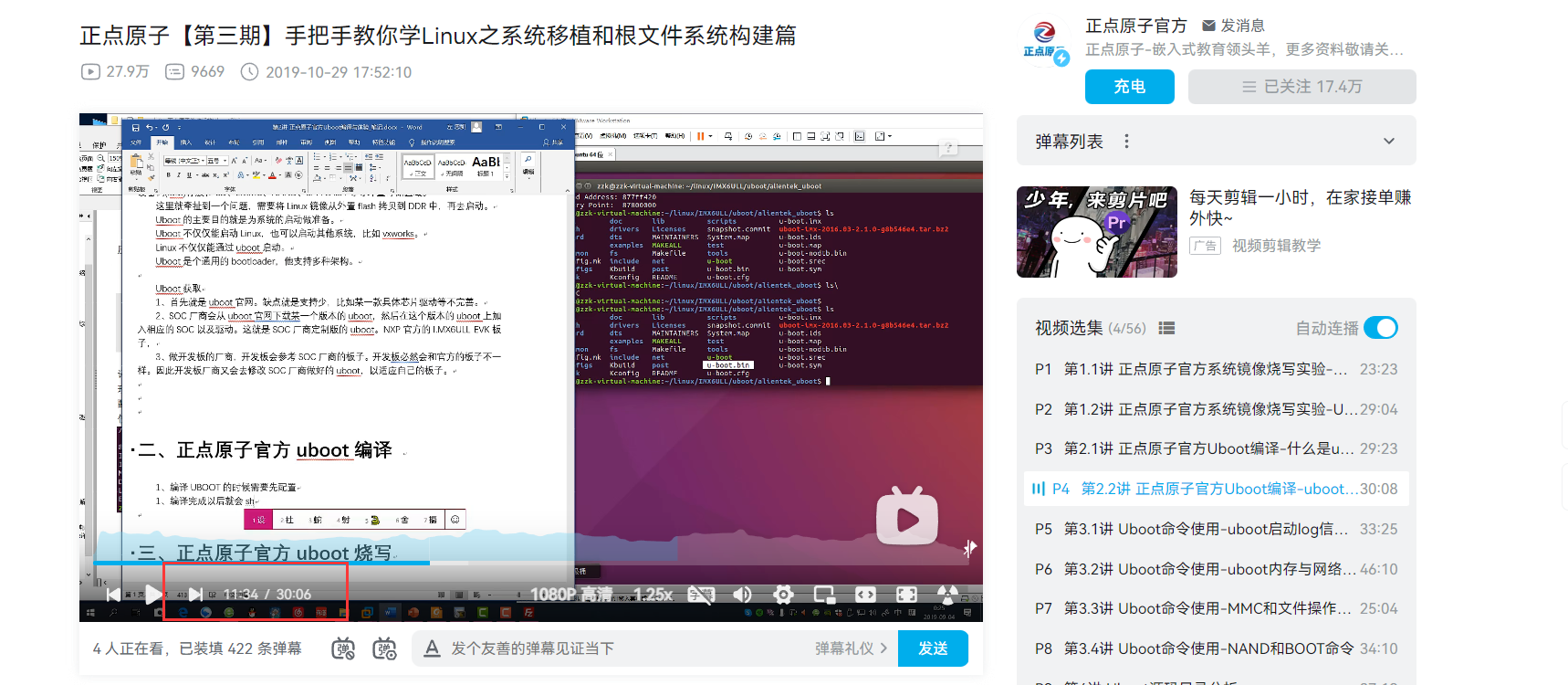Play the paused video
This screenshot has width=1568, height=685.
coord(153,595)
